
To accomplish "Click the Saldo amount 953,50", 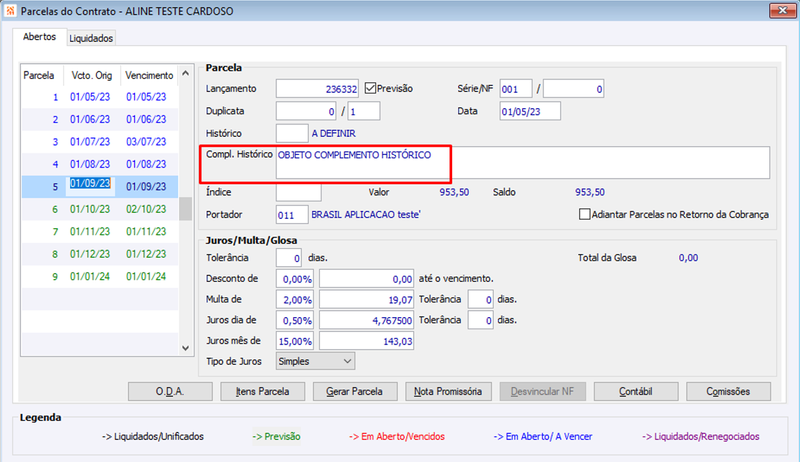I will (590, 192).
